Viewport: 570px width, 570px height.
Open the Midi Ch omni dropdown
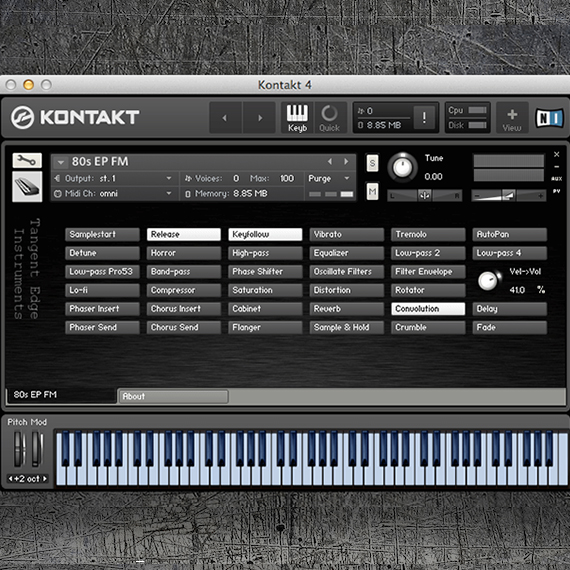pyautogui.click(x=169, y=193)
